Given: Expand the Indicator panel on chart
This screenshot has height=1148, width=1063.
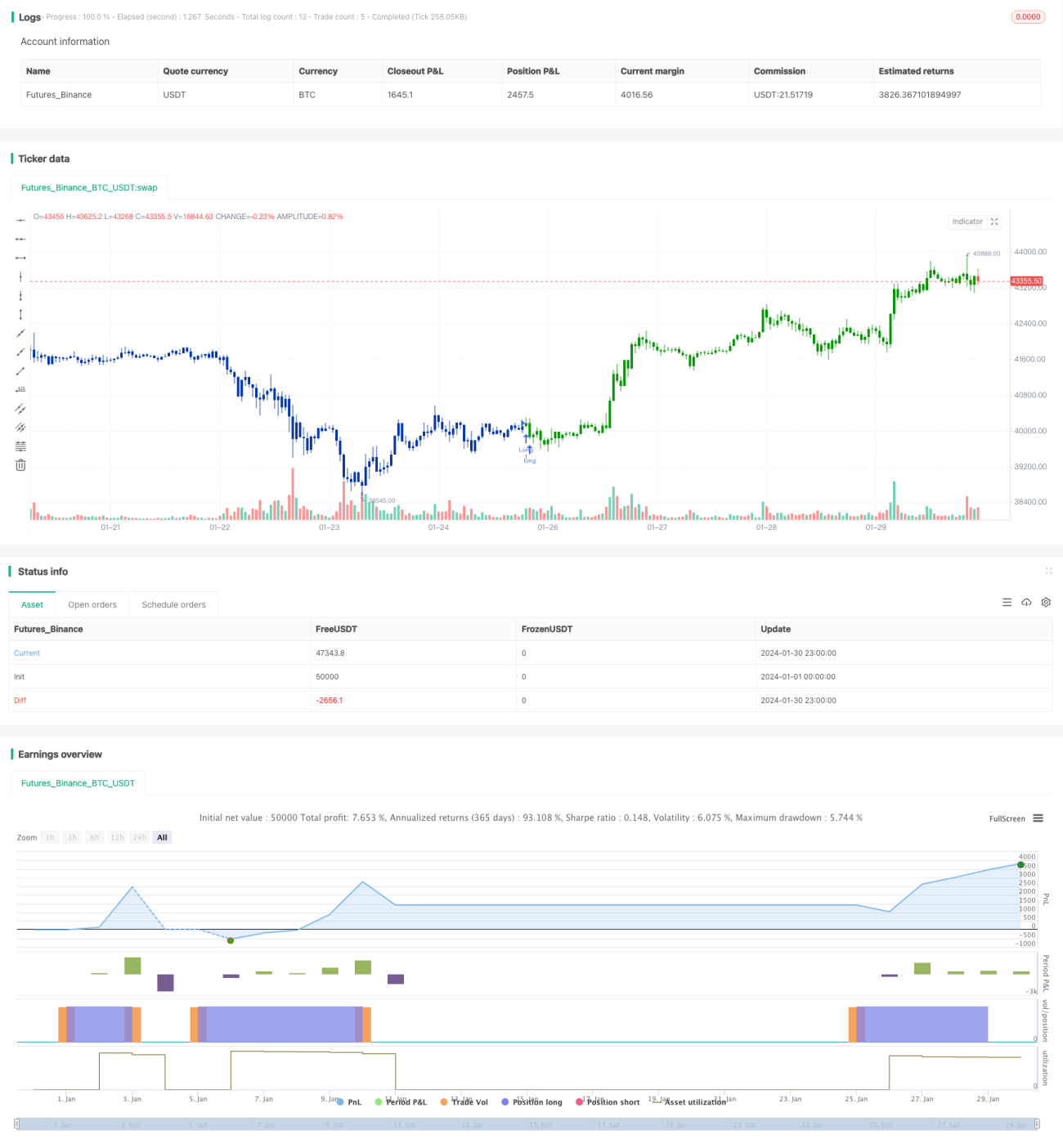Looking at the screenshot, I should pos(994,222).
